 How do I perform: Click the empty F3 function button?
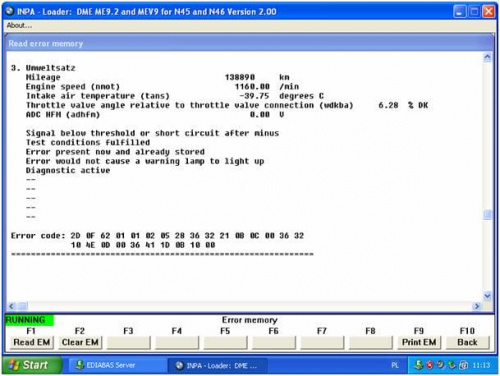coord(129,342)
